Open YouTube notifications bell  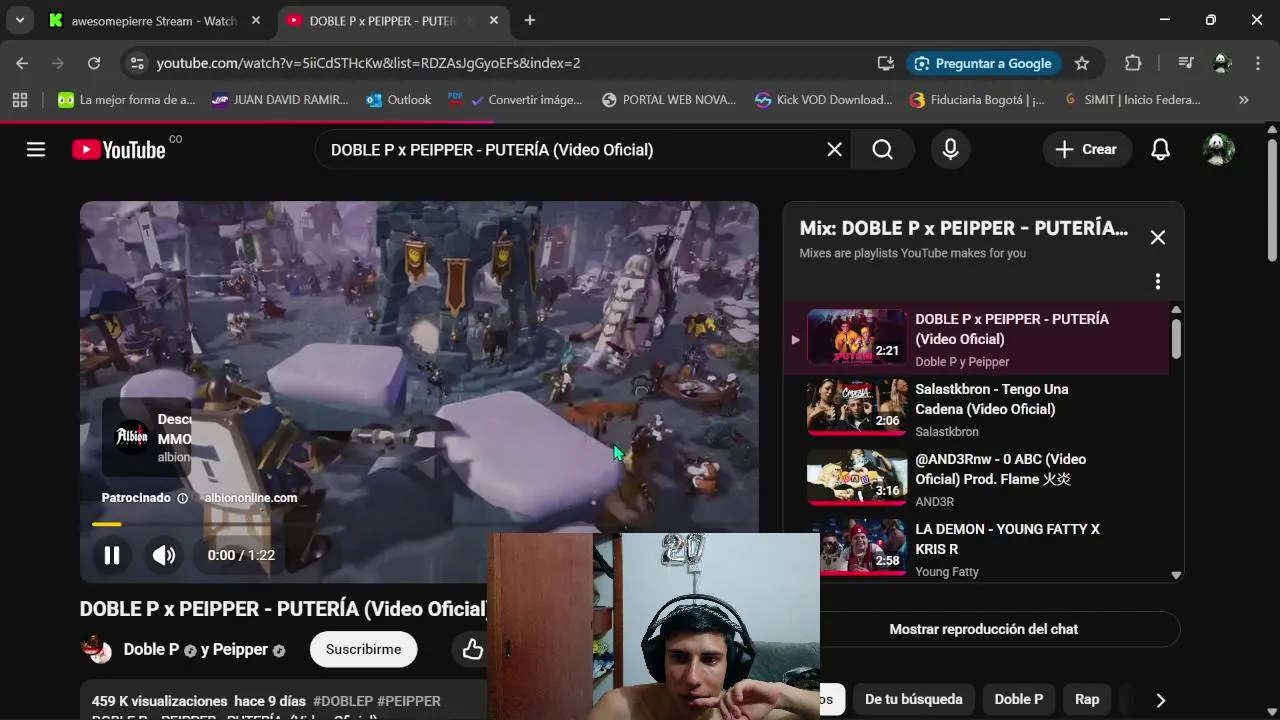coord(1160,149)
